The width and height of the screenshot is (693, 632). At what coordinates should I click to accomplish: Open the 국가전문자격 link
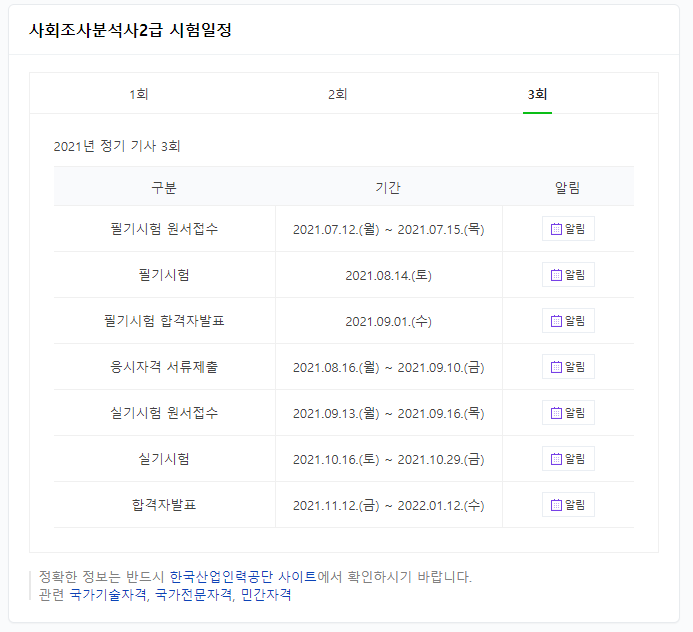coord(194,595)
